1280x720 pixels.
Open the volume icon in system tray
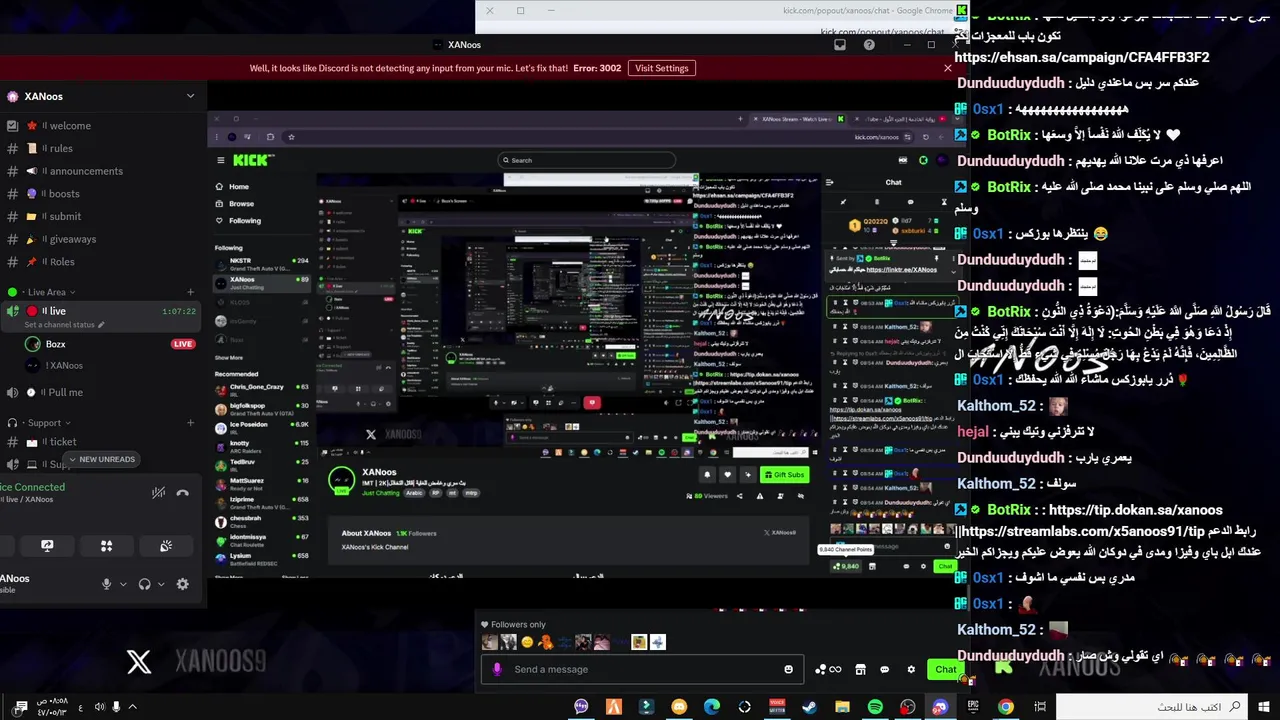tap(99, 707)
